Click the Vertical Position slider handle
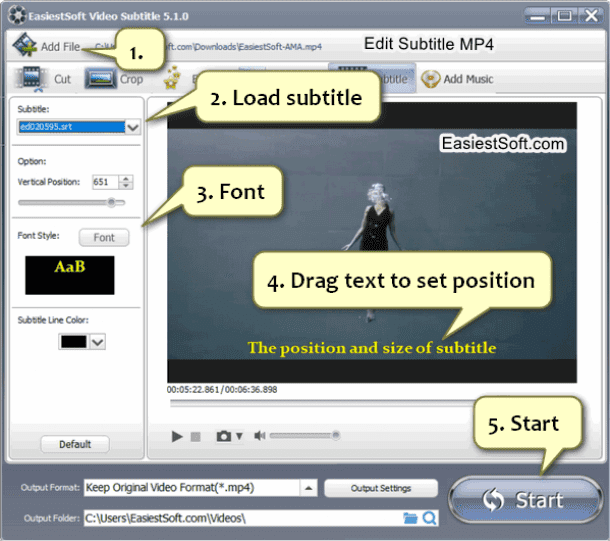 tap(112, 202)
